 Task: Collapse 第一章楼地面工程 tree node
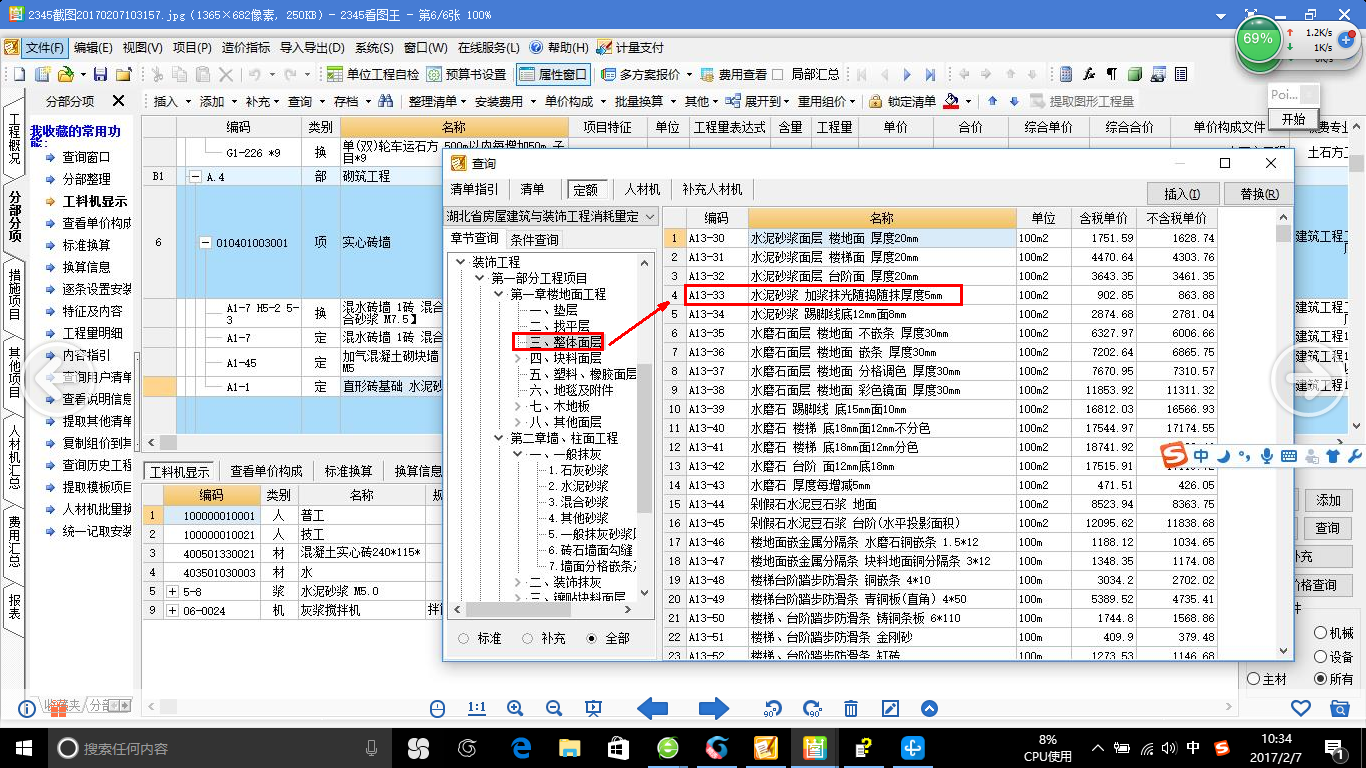[x=499, y=294]
